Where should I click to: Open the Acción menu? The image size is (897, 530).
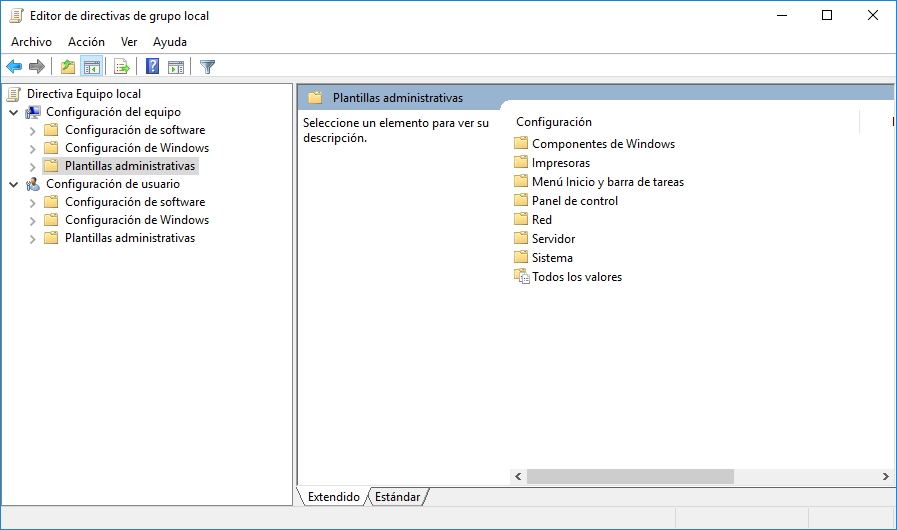point(86,42)
